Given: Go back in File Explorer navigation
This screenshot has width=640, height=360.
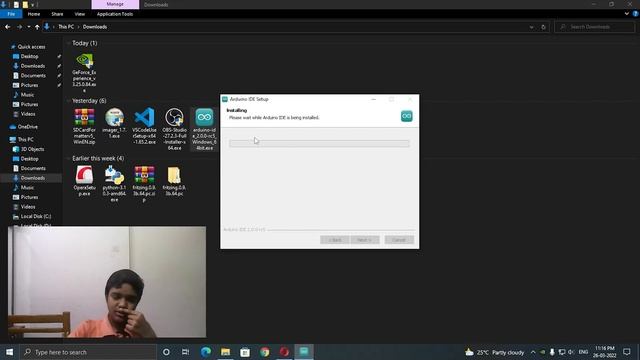Looking at the screenshot, I should [8, 27].
